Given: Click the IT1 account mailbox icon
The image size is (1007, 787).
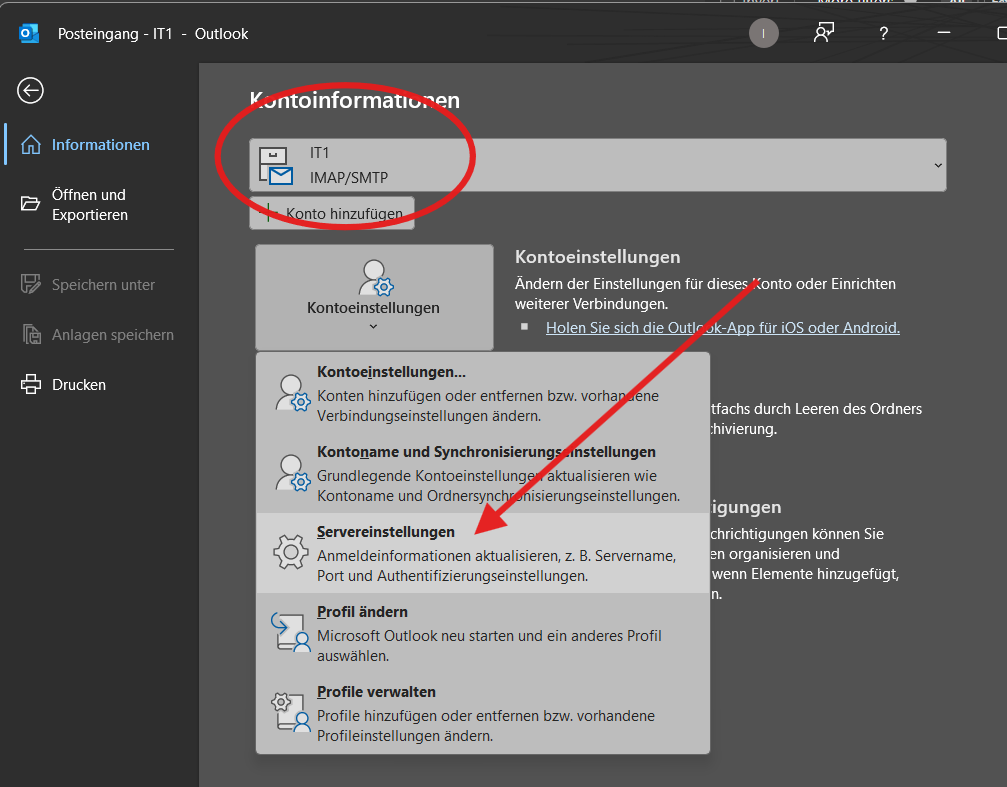Looking at the screenshot, I should point(276,166).
